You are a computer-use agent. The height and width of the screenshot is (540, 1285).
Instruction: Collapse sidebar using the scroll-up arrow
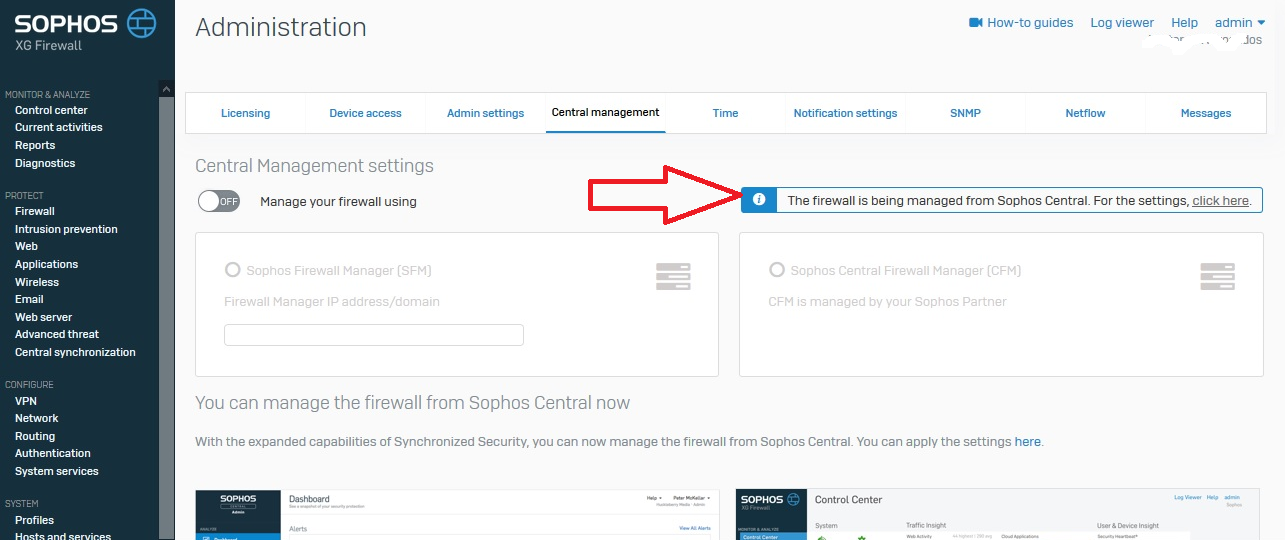(x=167, y=89)
